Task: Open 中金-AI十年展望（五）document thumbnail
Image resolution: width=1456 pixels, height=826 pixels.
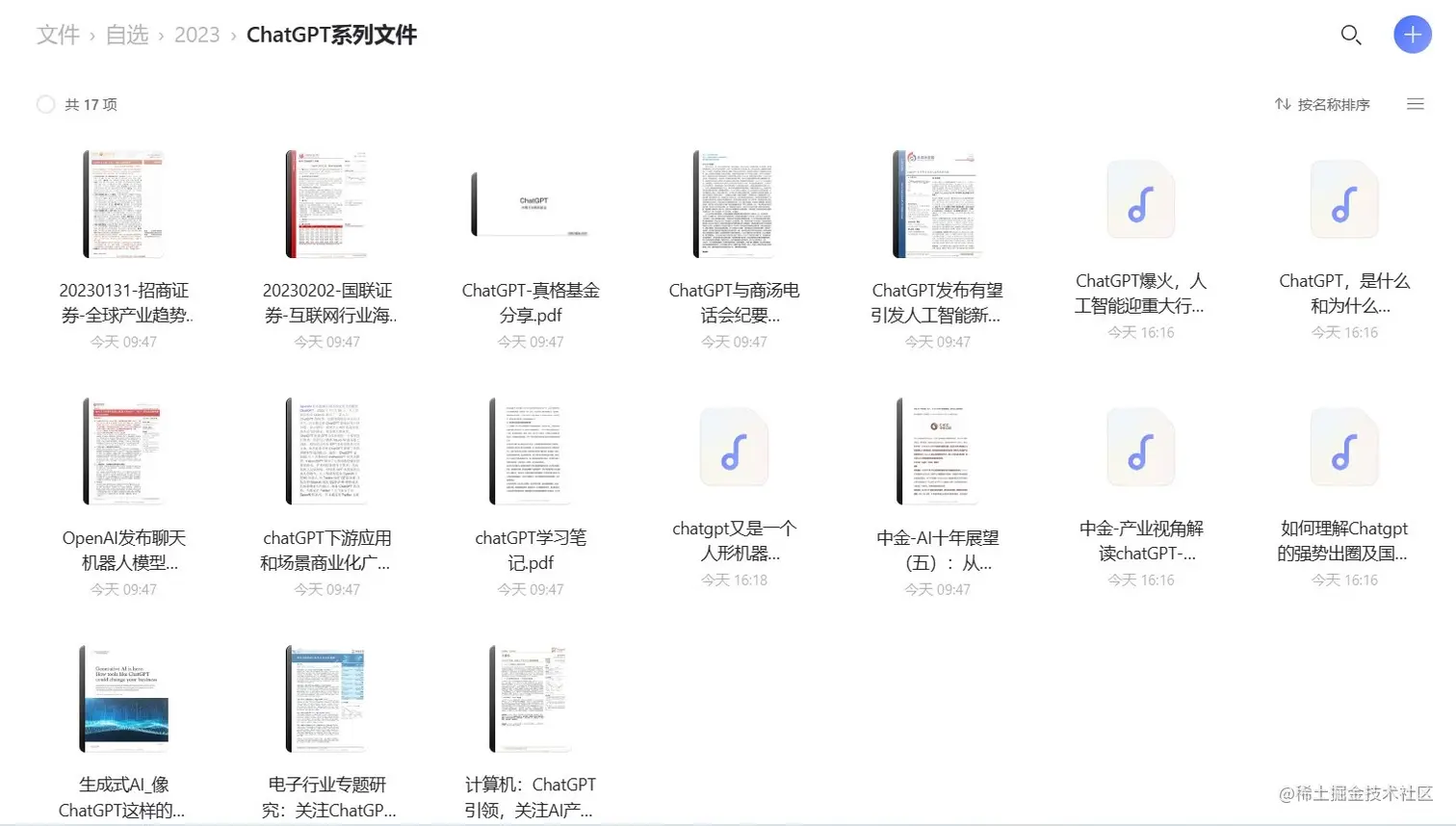Action: 937,452
